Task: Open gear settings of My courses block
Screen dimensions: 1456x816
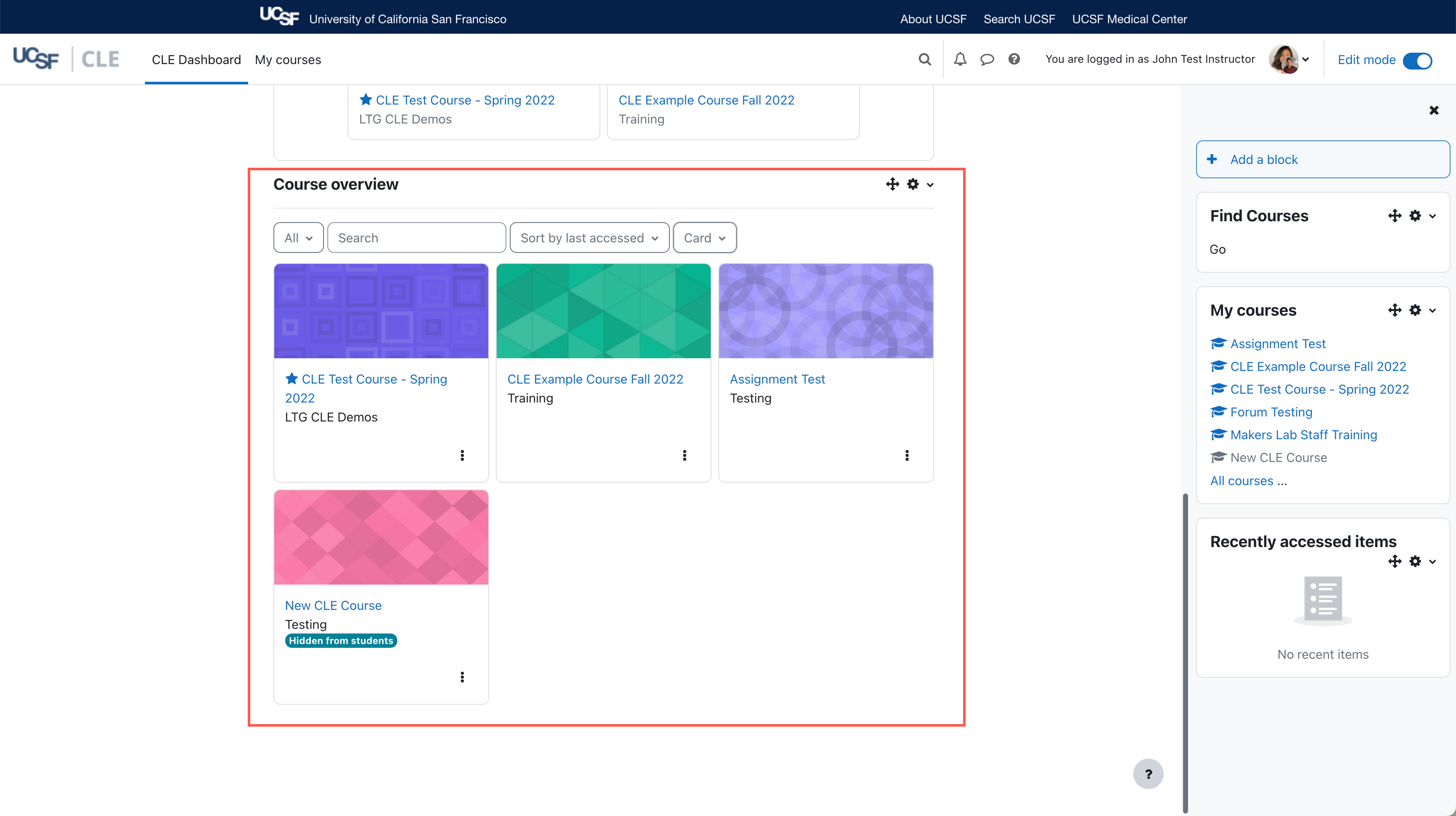Action: 1415,310
